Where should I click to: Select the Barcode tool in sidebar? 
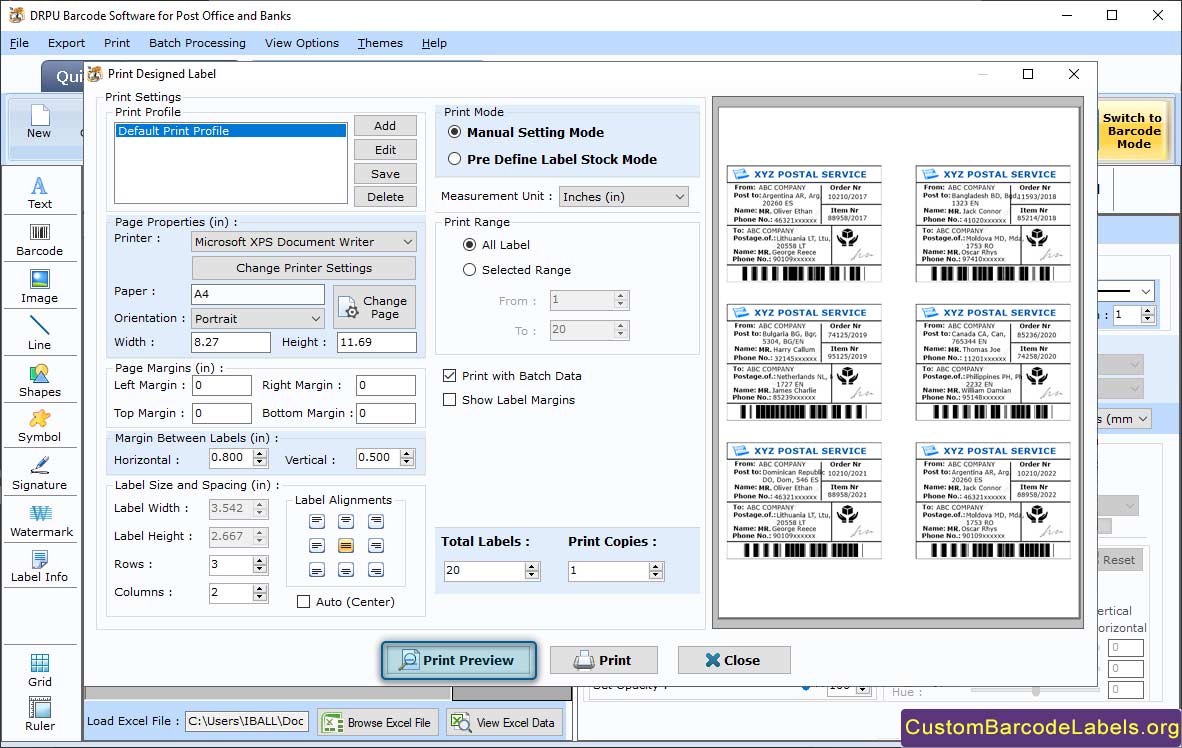coord(39,240)
